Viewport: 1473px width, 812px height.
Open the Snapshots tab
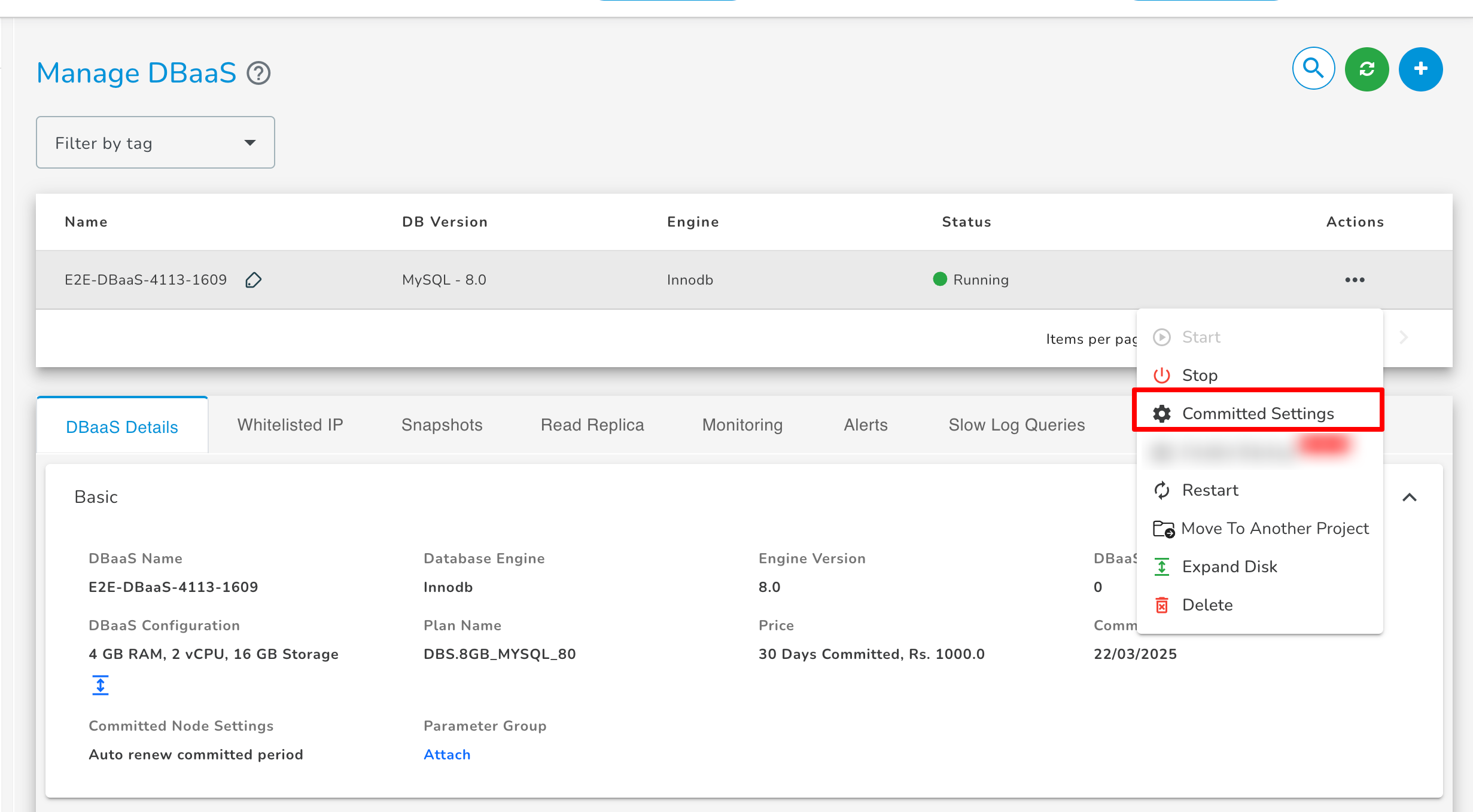442,425
